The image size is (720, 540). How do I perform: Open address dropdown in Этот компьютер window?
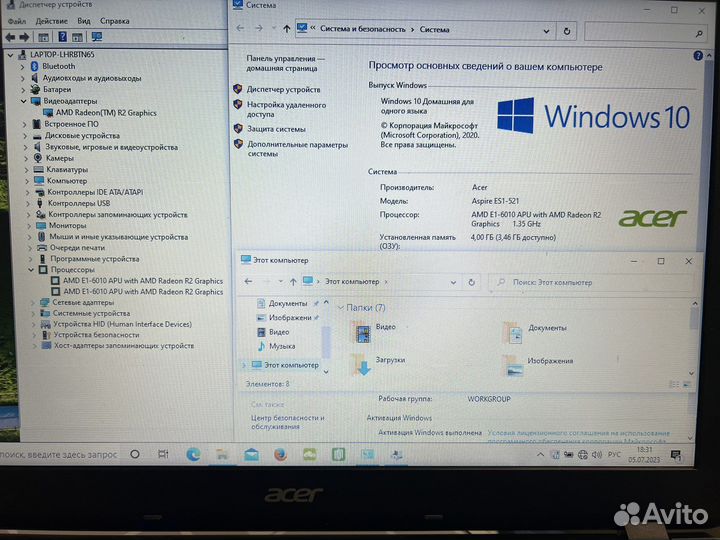tap(453, 282)
